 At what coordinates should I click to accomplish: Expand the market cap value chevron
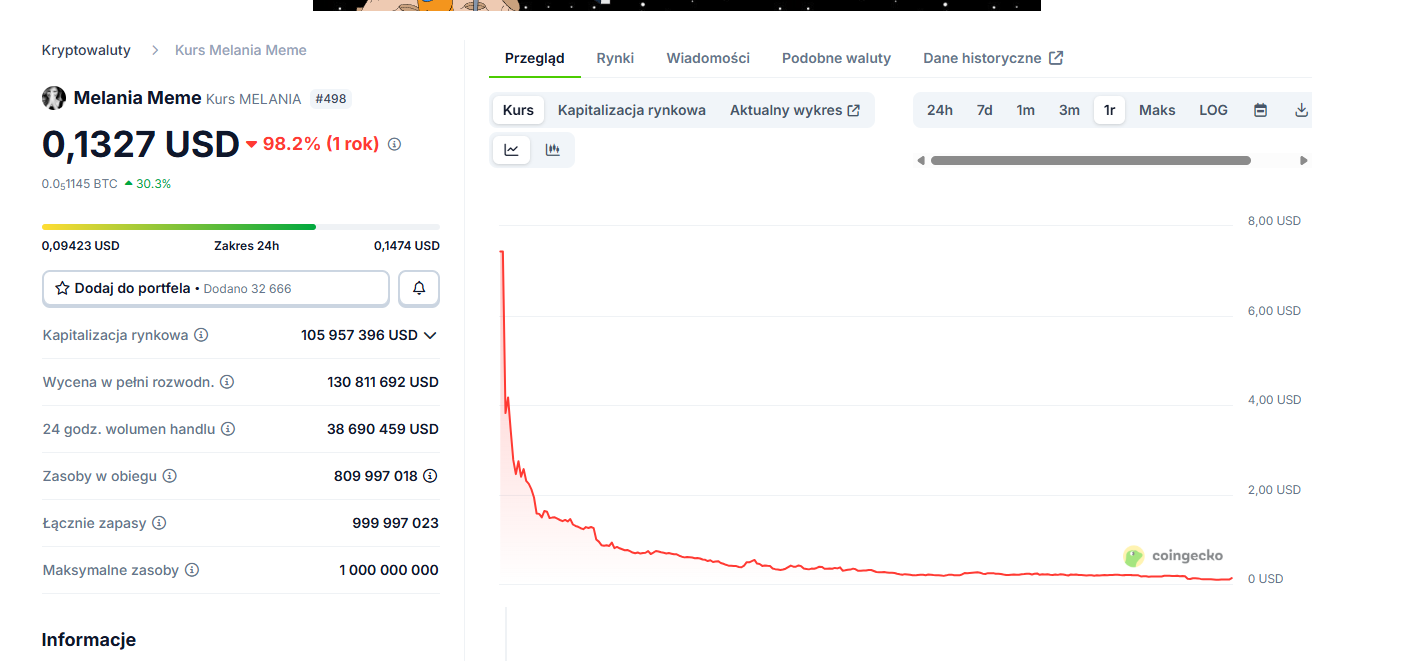430,335
